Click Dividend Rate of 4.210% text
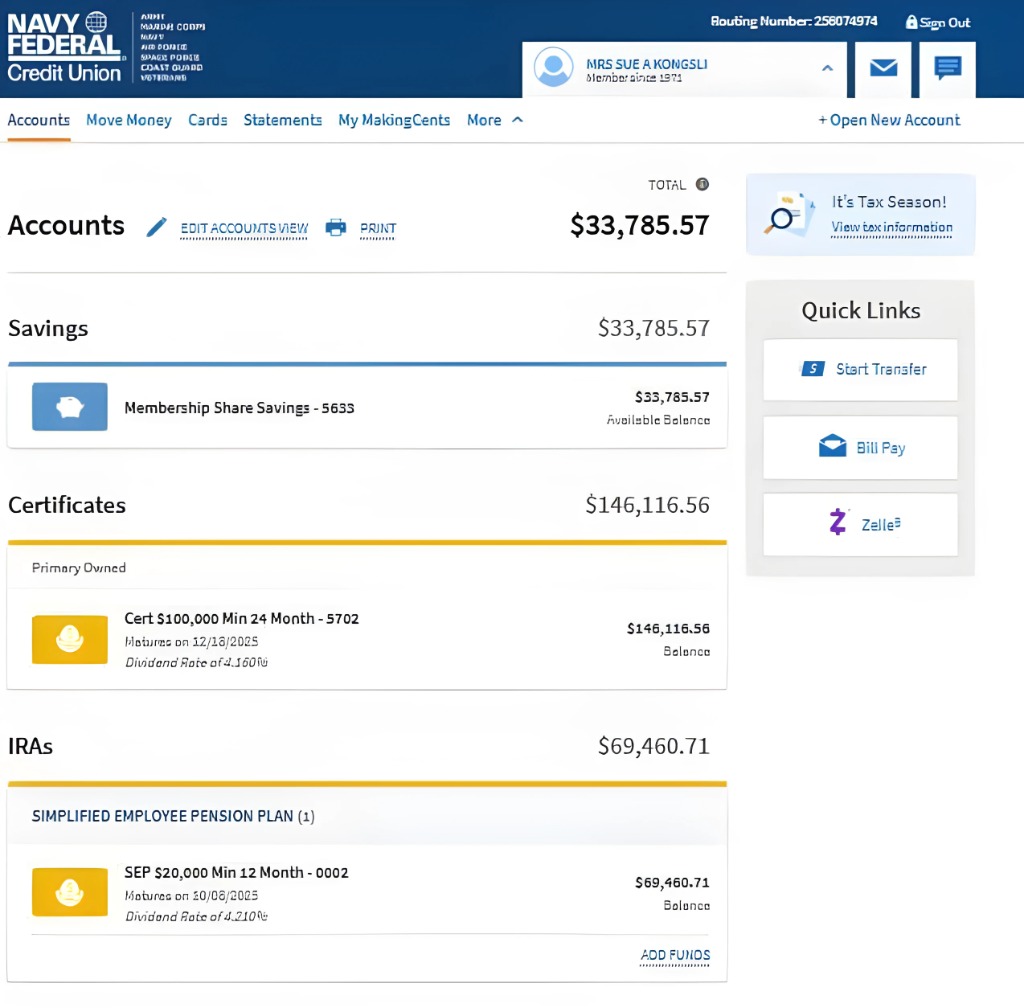1024x1008 pixels. (x=196, y=917)
